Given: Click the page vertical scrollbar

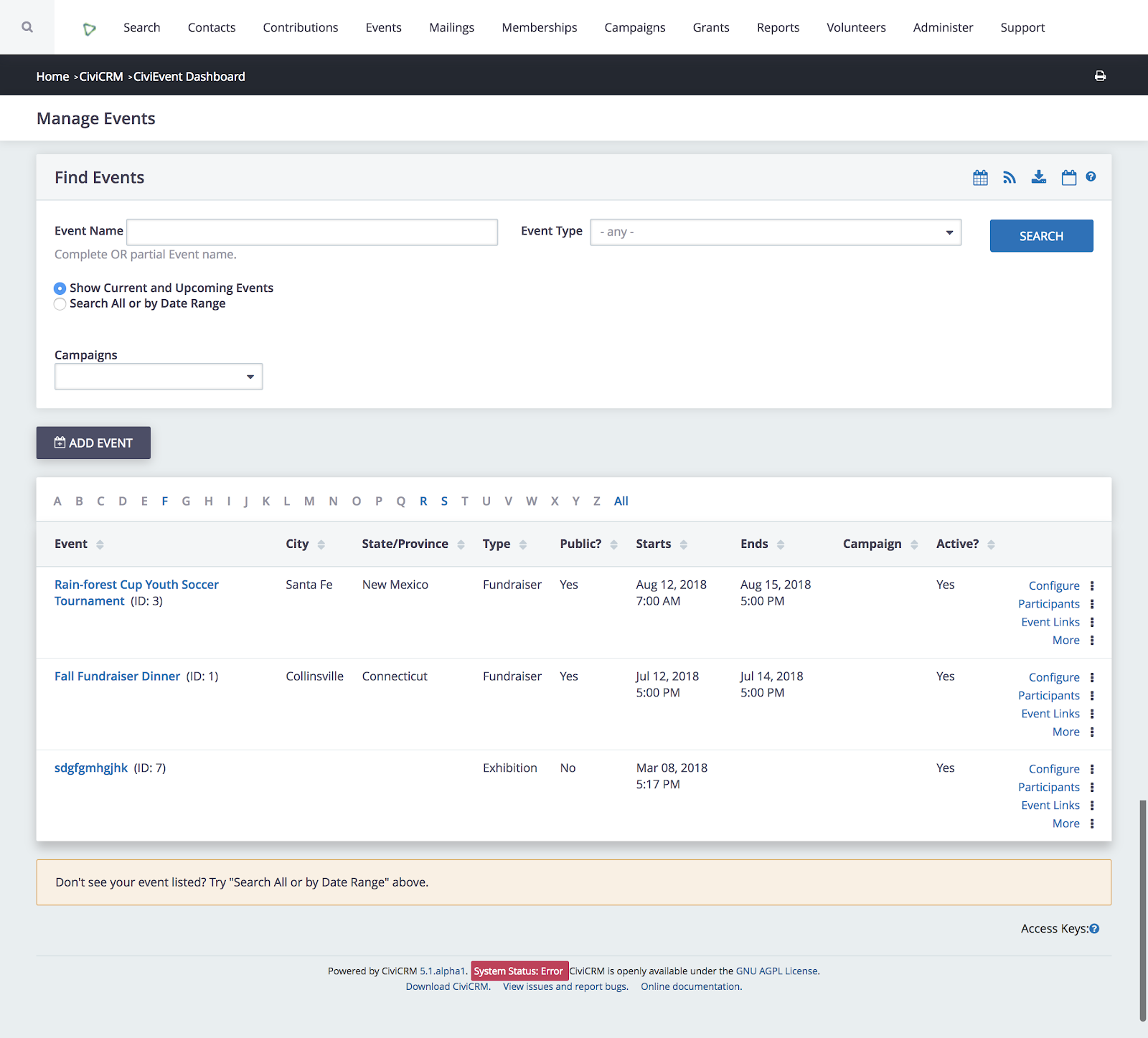Looking at the screenshot, I should [1143, 910].
